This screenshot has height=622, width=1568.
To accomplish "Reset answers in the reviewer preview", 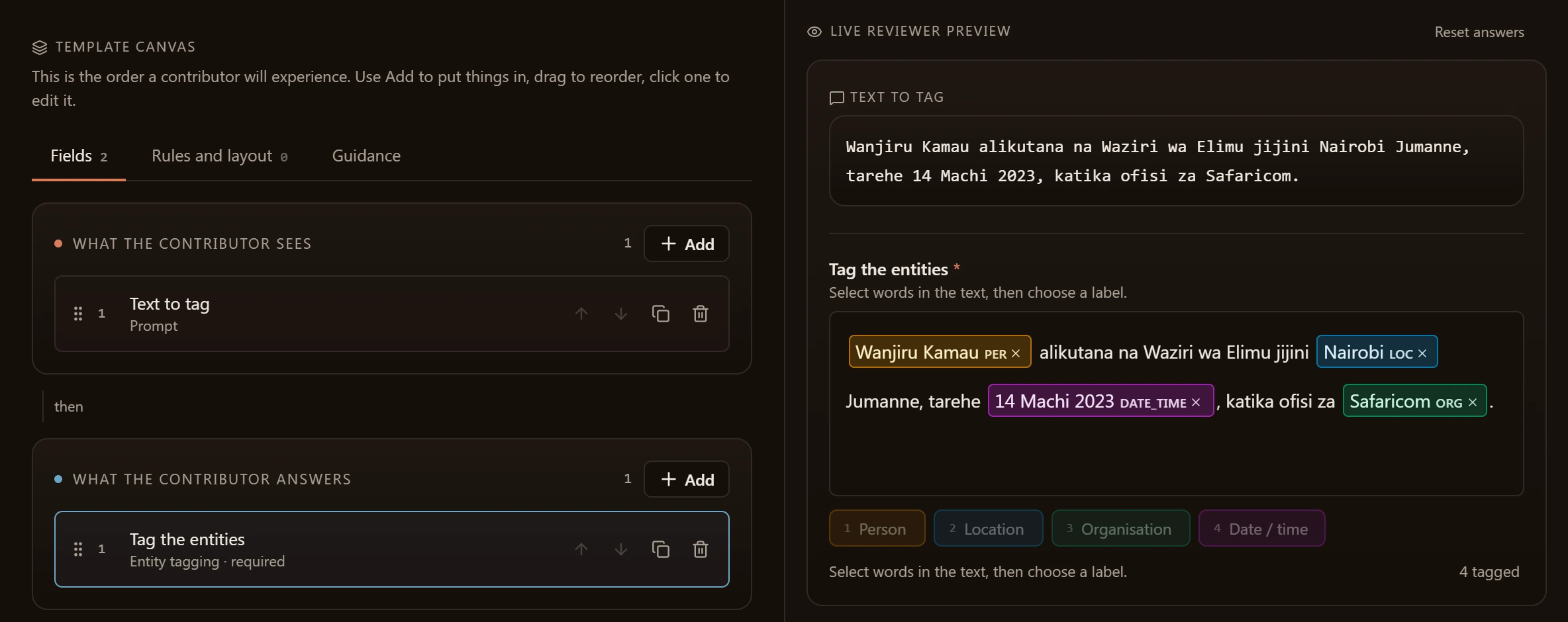I will 1479,32.
